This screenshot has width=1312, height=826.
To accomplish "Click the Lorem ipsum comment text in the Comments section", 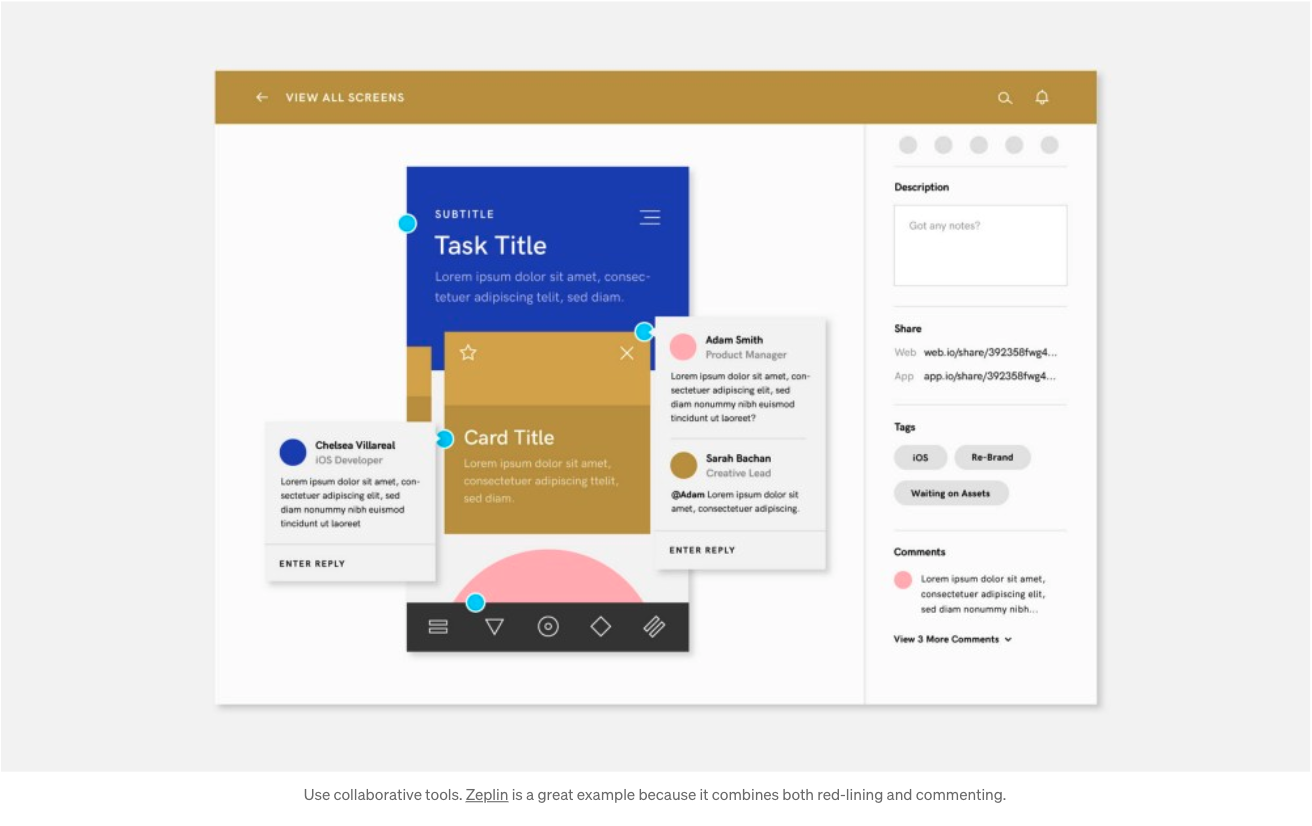I will [x=983, y=594].
